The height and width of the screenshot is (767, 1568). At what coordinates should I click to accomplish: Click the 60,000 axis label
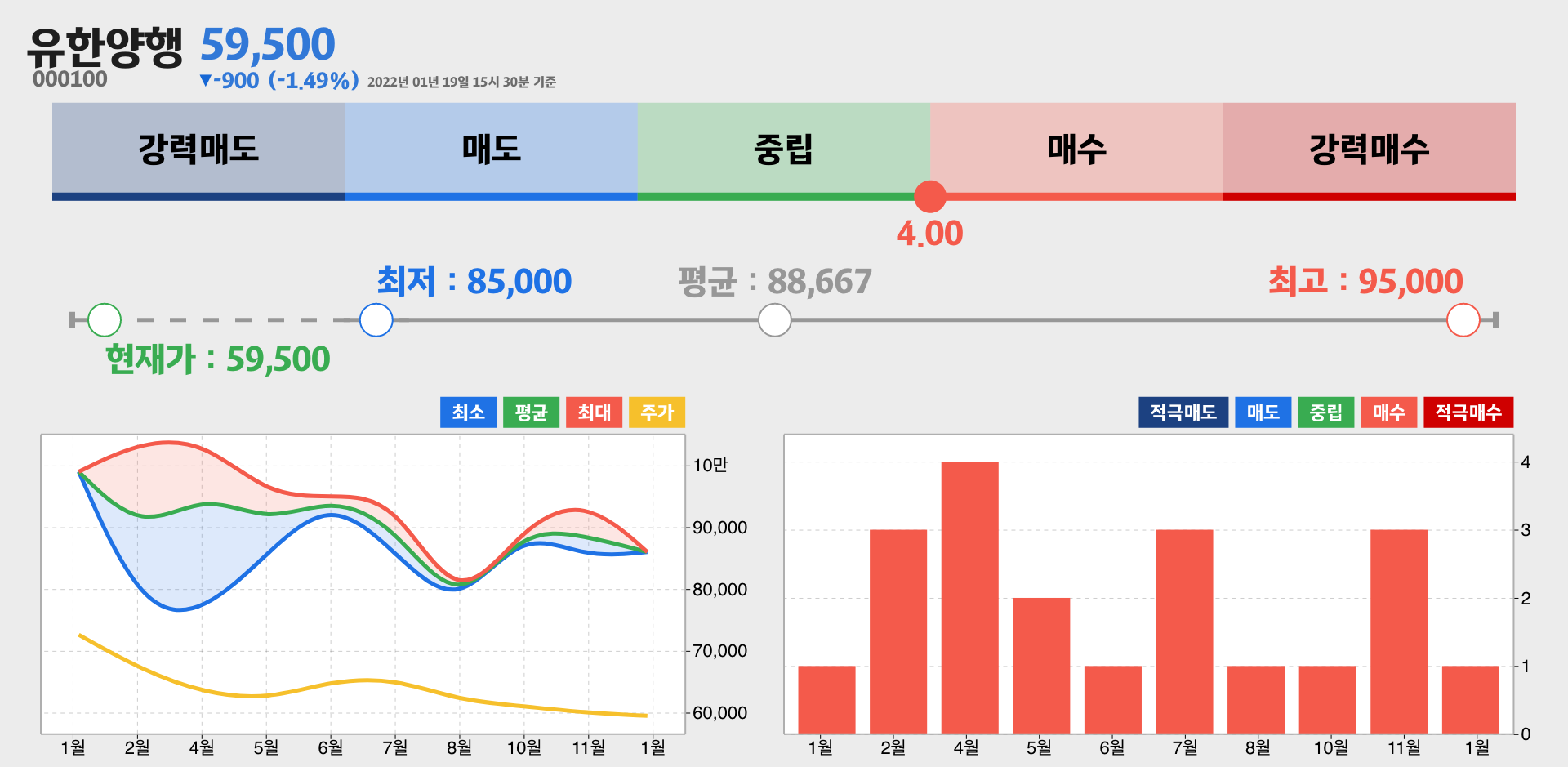pyautogui.click(x=719, y=713)
